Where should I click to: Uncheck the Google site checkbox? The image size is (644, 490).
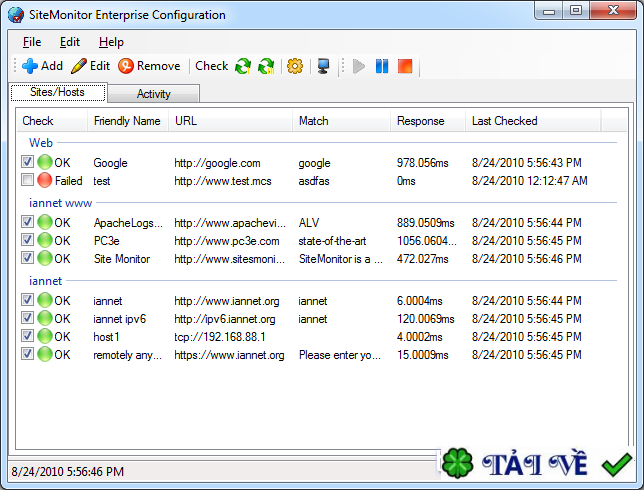point(28,162)
